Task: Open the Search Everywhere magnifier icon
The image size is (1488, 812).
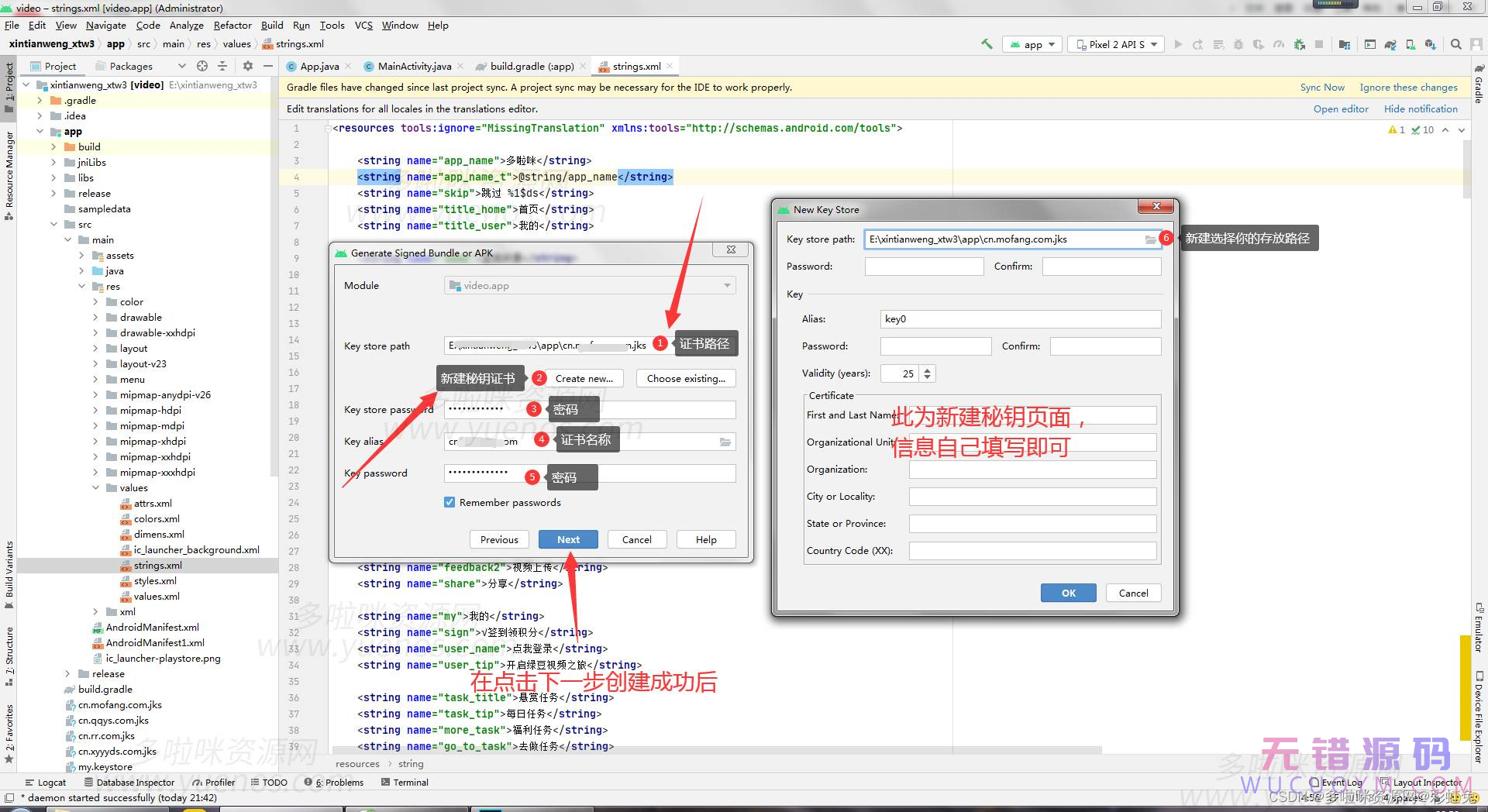Action: click(x=1456, y=44)
